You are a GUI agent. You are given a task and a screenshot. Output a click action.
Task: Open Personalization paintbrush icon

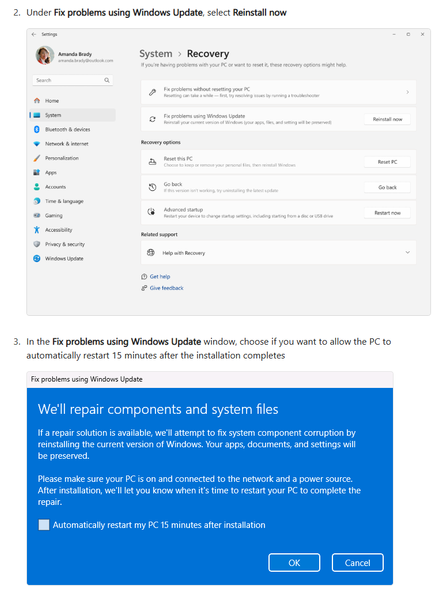pyautogui.click(x=37, y=158)
